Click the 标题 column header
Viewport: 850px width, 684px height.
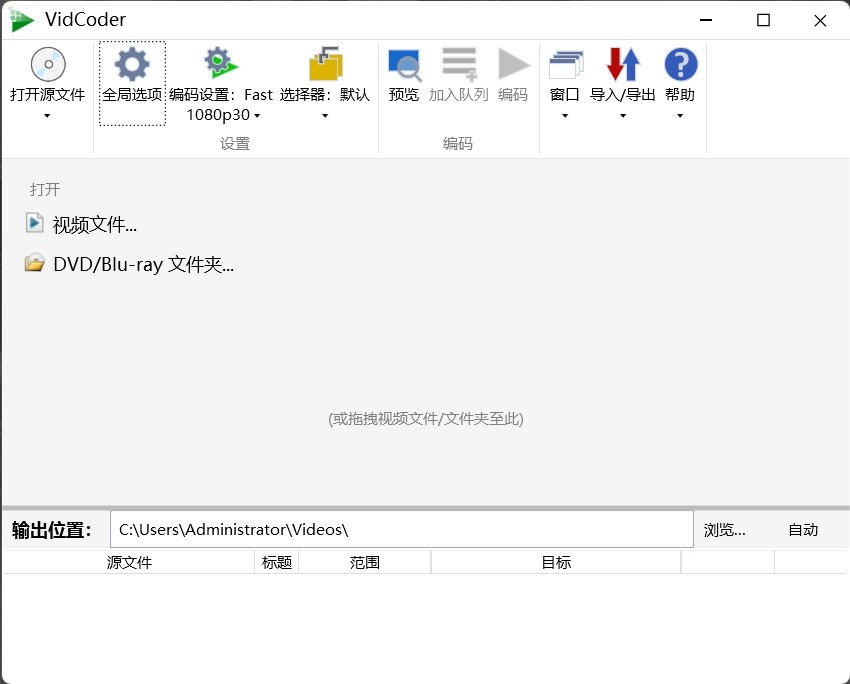276,563
